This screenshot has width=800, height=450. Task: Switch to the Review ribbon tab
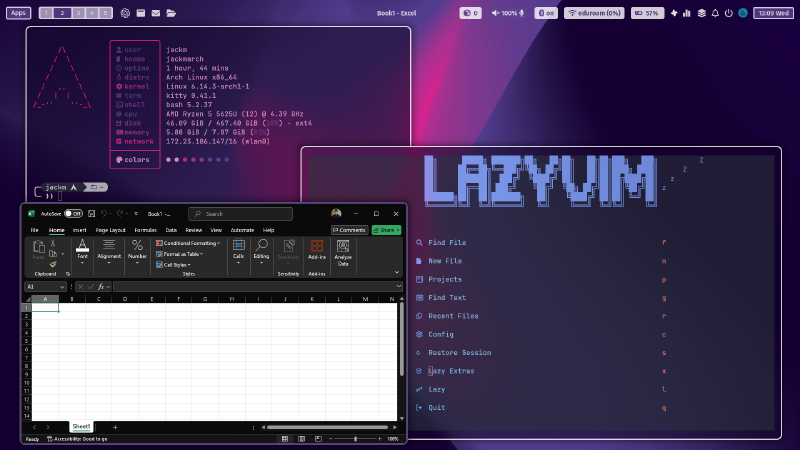(x=193, y=230)
